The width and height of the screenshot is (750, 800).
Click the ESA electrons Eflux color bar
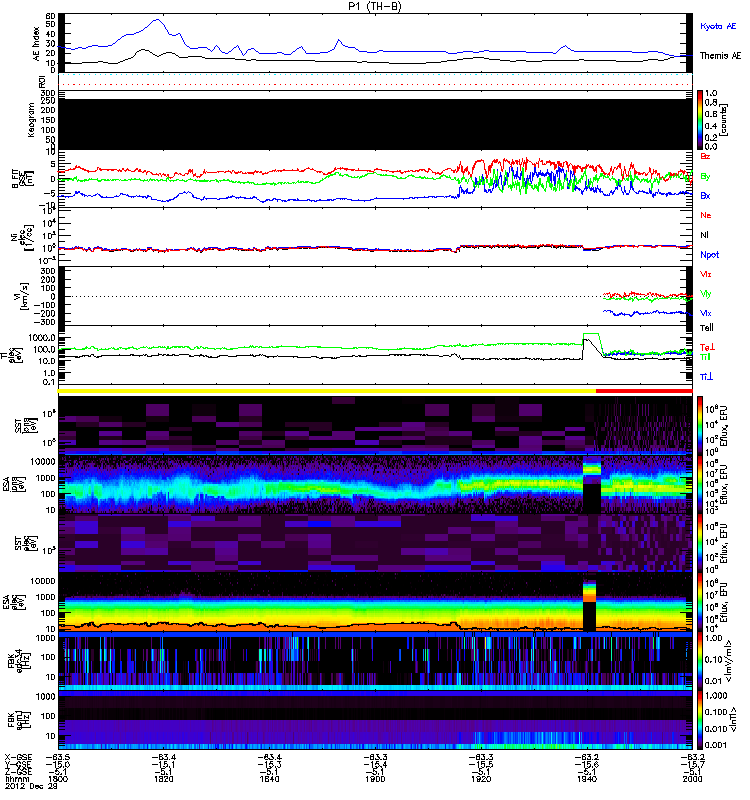(700, 602)
